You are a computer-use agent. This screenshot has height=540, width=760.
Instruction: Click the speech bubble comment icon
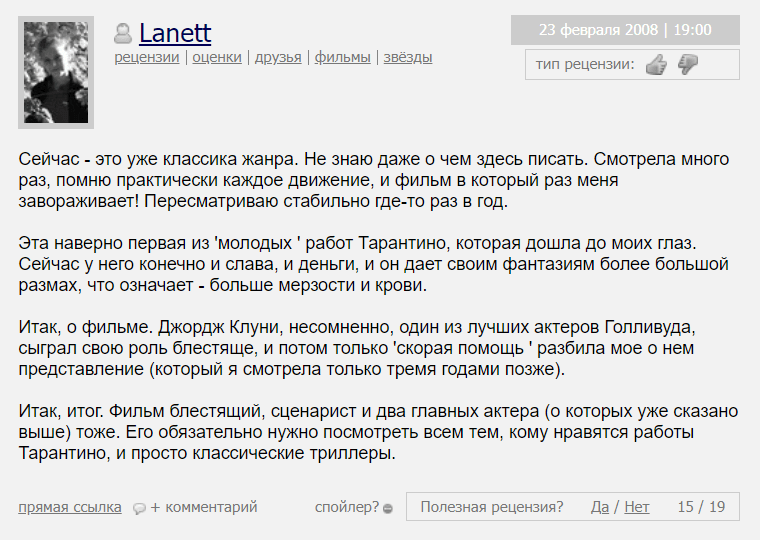(x=139, y=508)
